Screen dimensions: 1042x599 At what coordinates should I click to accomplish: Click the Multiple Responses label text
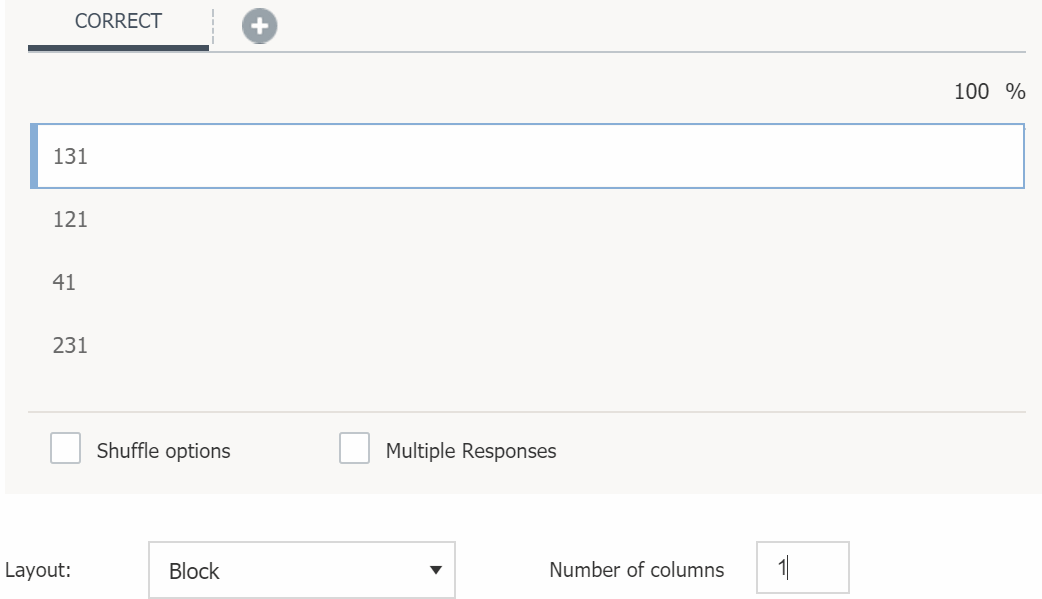(471, 451)
